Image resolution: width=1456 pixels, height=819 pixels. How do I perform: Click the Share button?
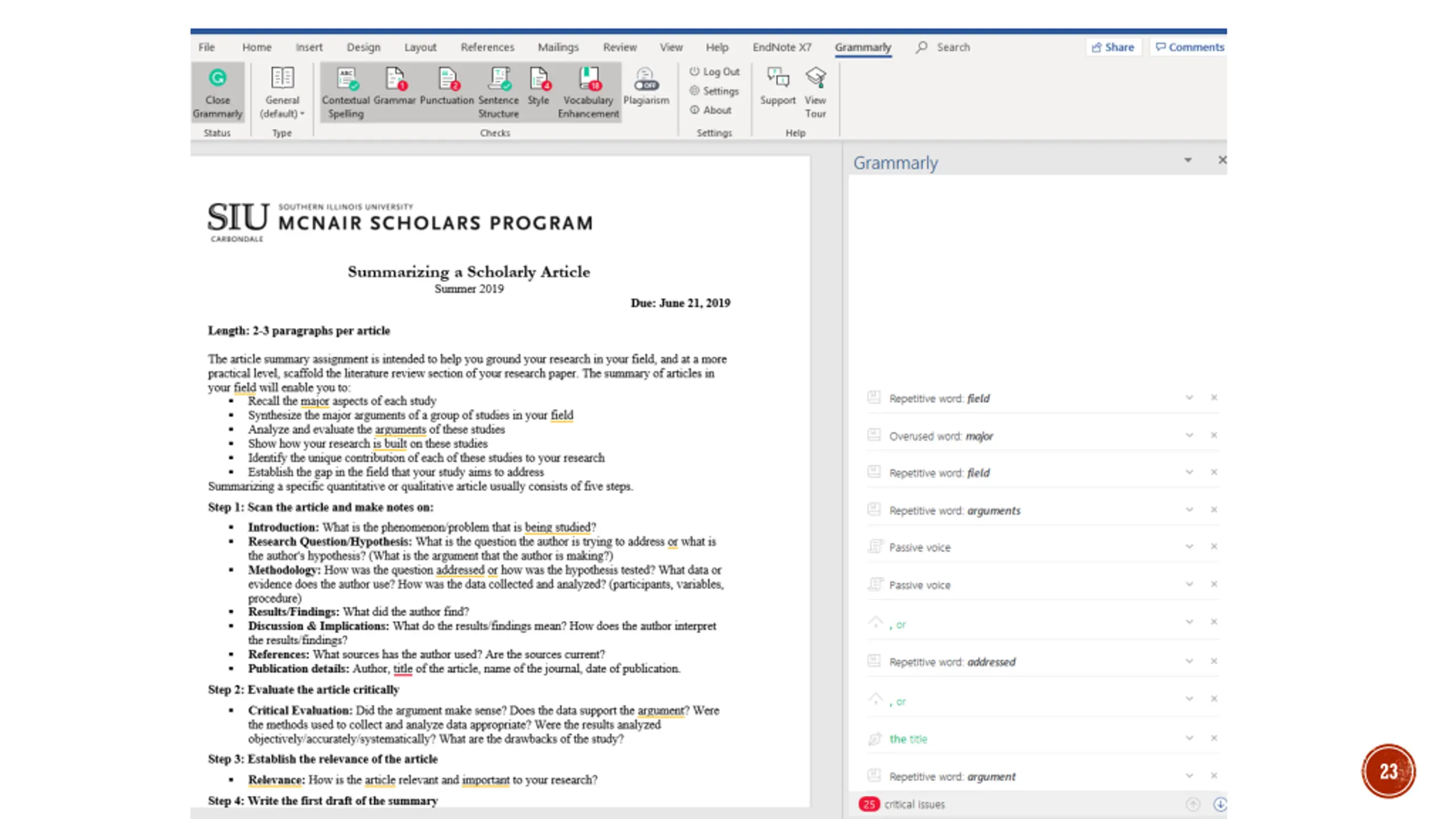pyautogui.click(x=1113, y=47)
